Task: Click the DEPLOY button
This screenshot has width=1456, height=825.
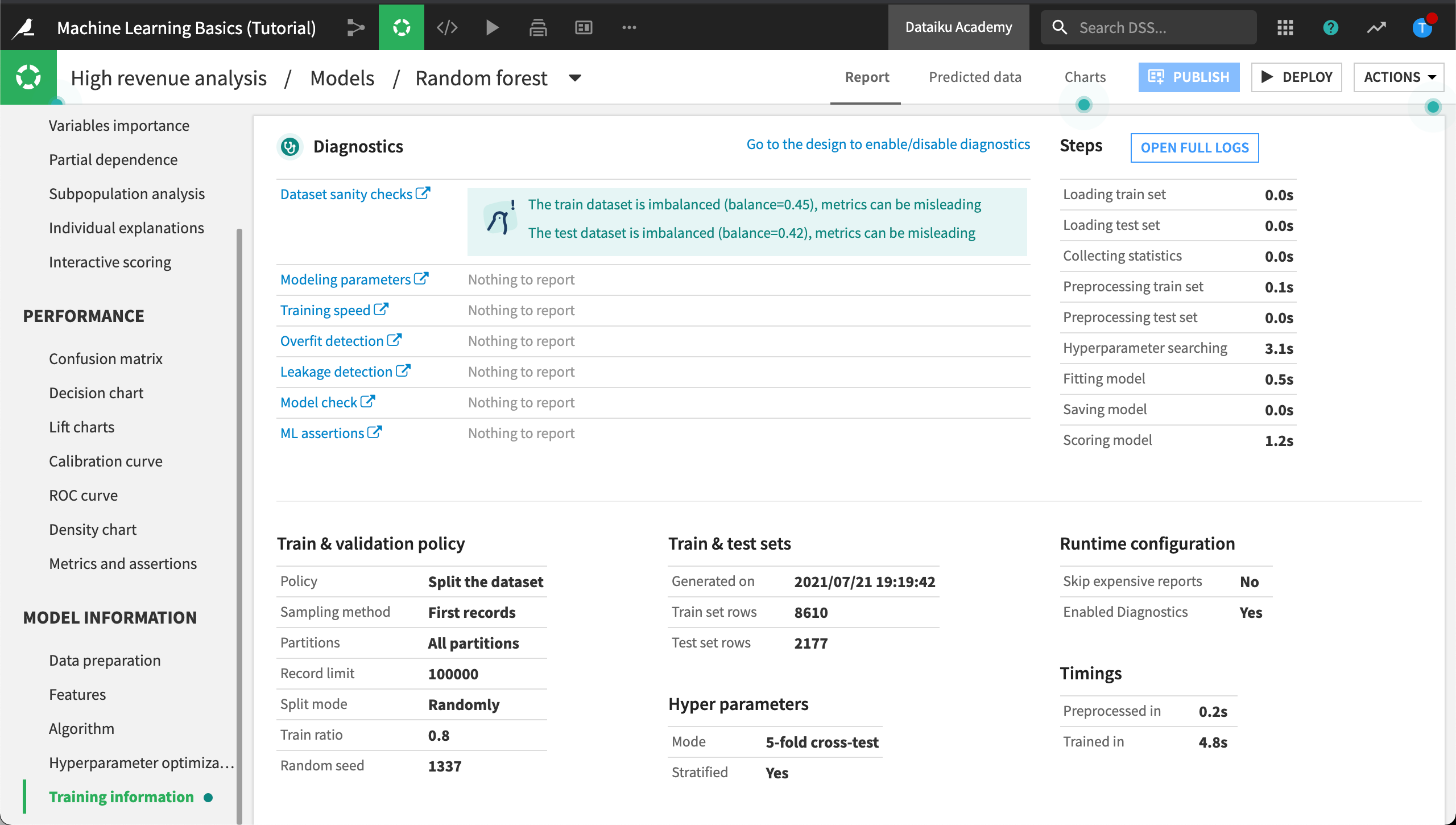Action: tap(1296, 77)
